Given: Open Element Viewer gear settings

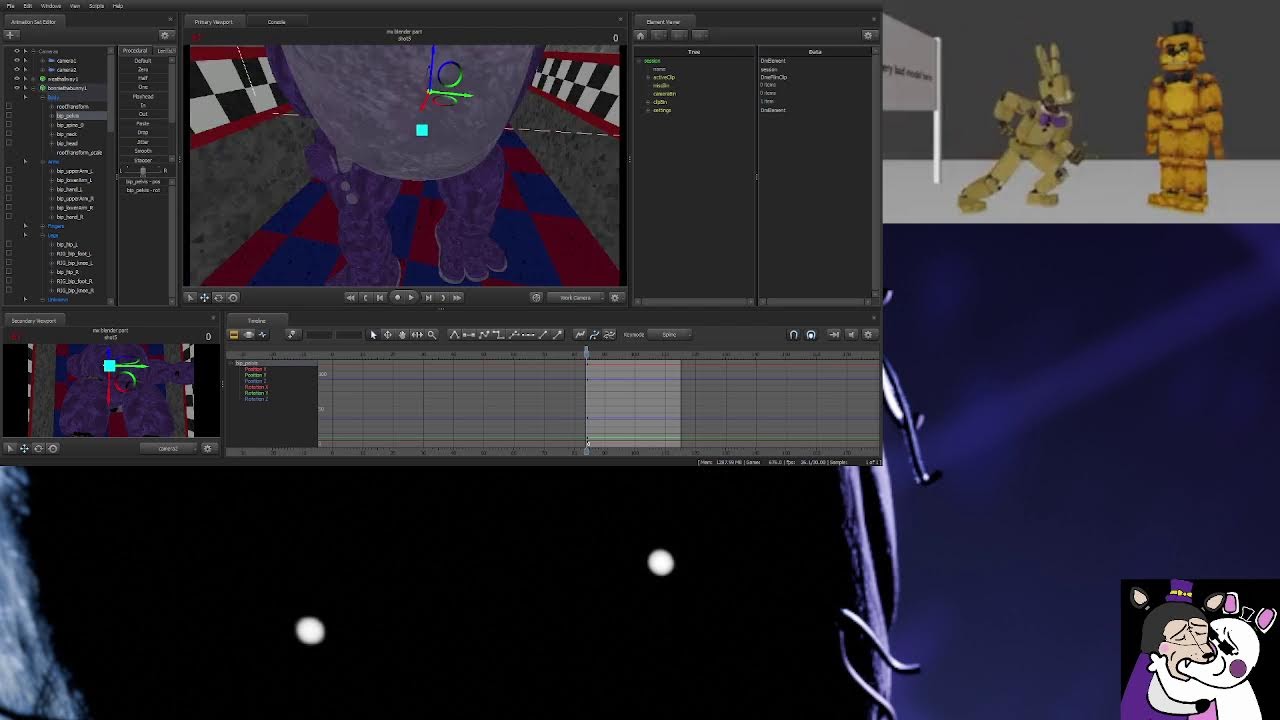Looking at the screenshot, I should coord(868,35).
